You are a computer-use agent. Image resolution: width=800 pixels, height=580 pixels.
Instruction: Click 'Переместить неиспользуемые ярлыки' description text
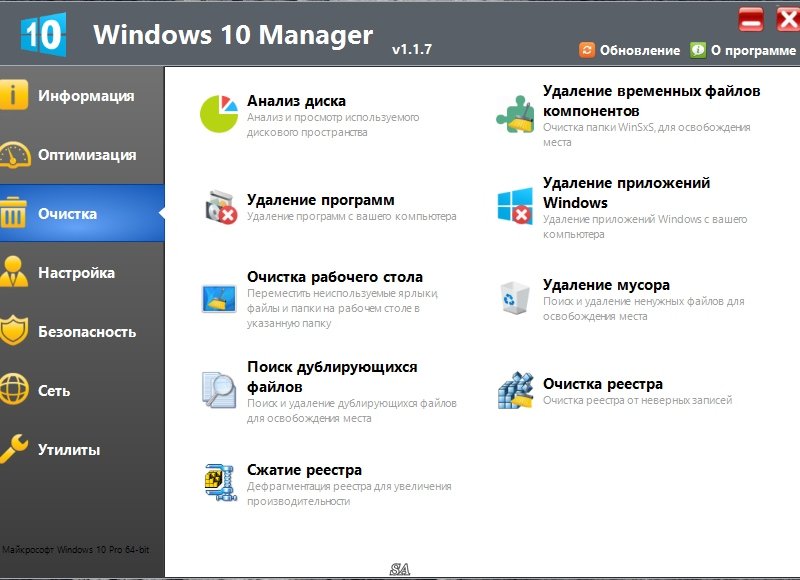[x=342, y=308]
